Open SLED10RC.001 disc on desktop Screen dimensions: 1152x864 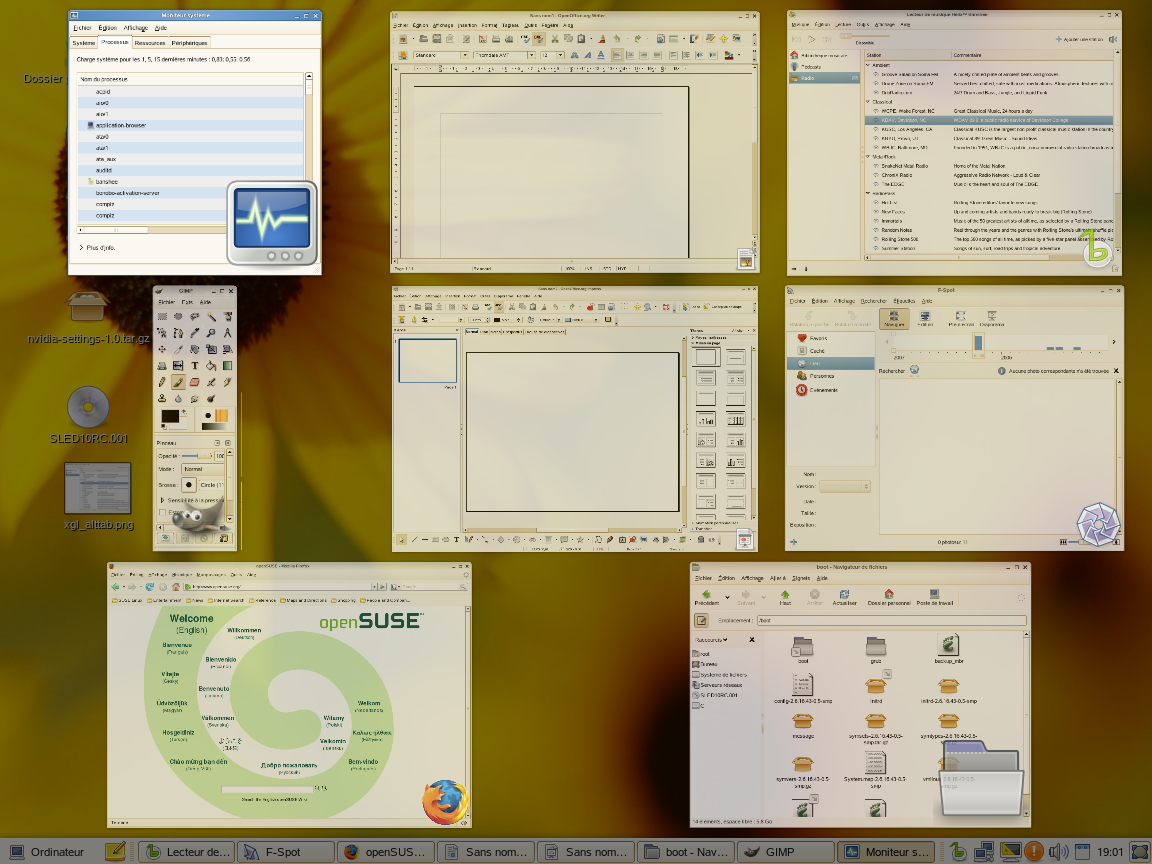click(x=88, y=415)
